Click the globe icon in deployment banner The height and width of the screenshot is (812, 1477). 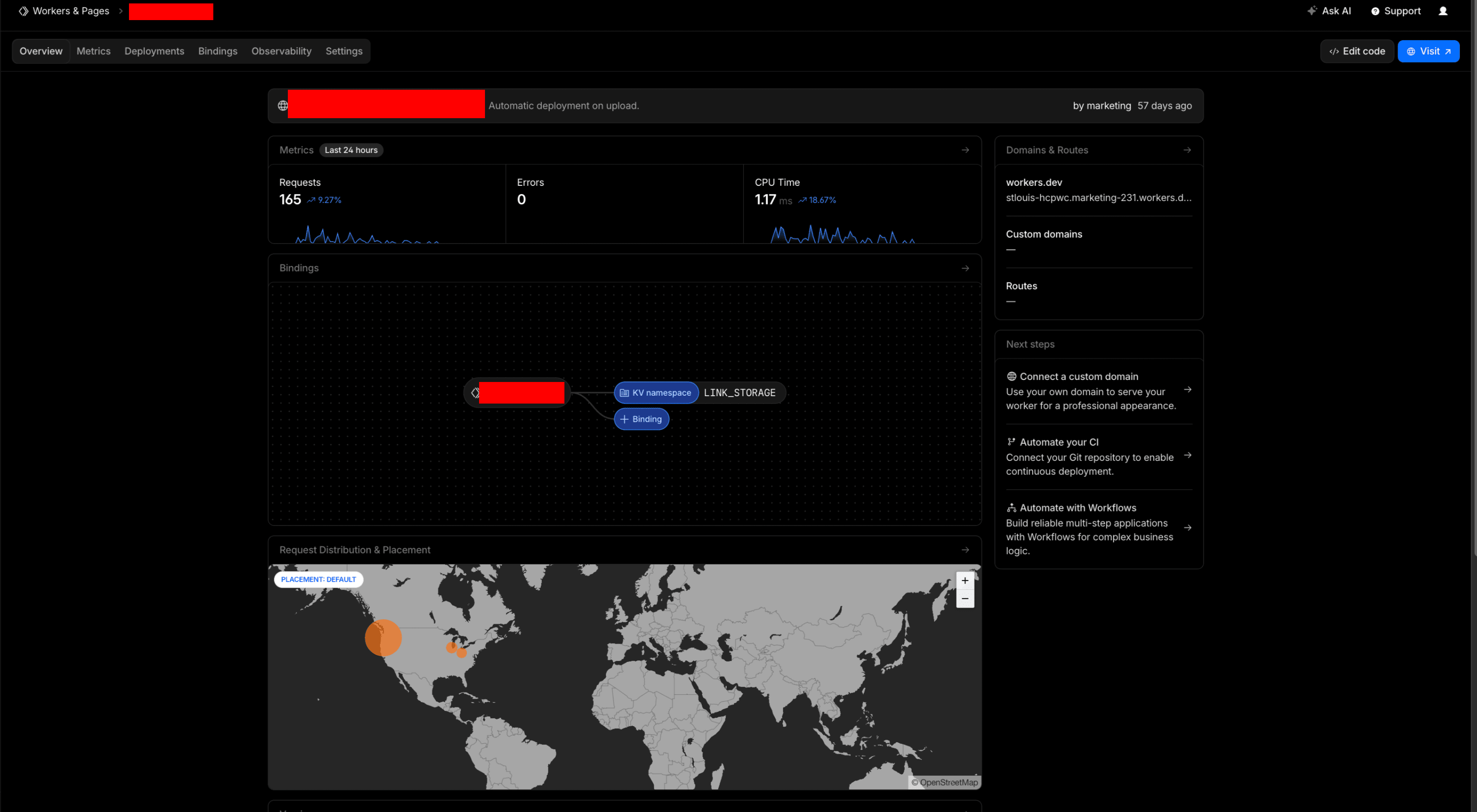[x=282, y=105]
